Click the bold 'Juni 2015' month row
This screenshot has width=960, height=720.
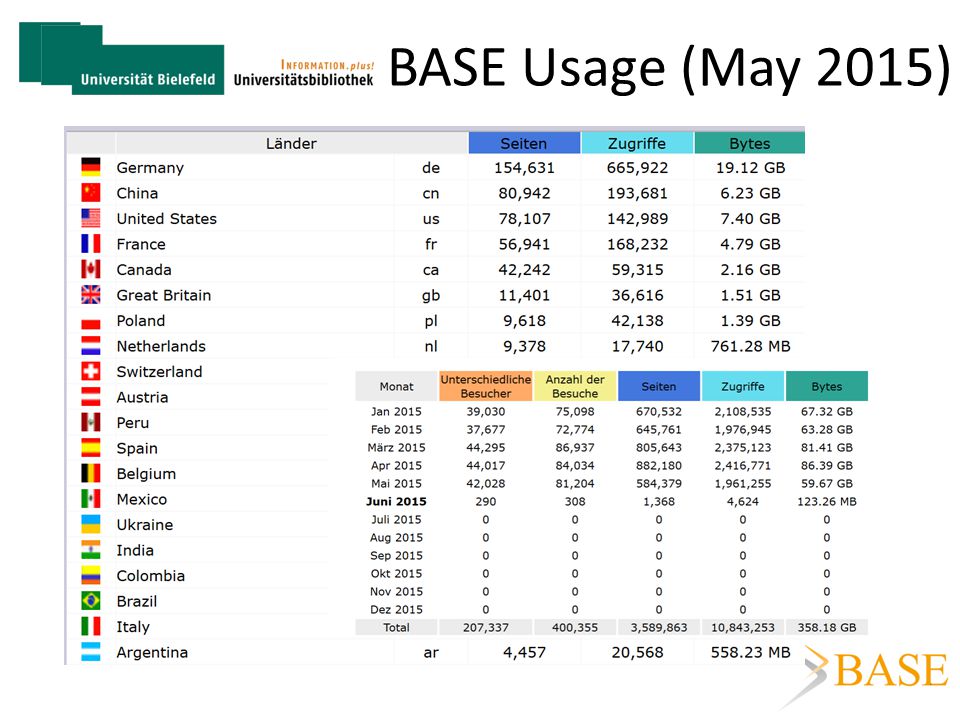coord(396,501)
